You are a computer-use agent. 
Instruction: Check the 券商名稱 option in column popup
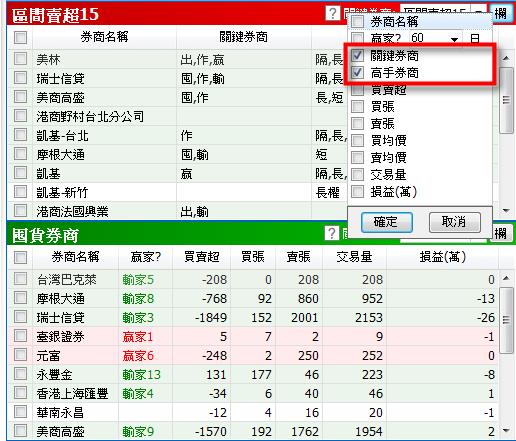pyautogui.click(x=358, y=22)
